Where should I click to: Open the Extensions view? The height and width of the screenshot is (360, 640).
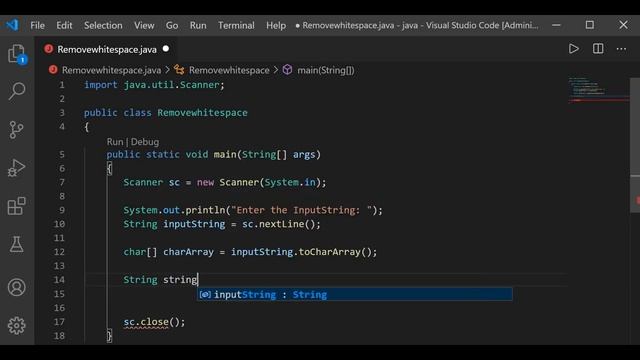[x=17, y=206]
